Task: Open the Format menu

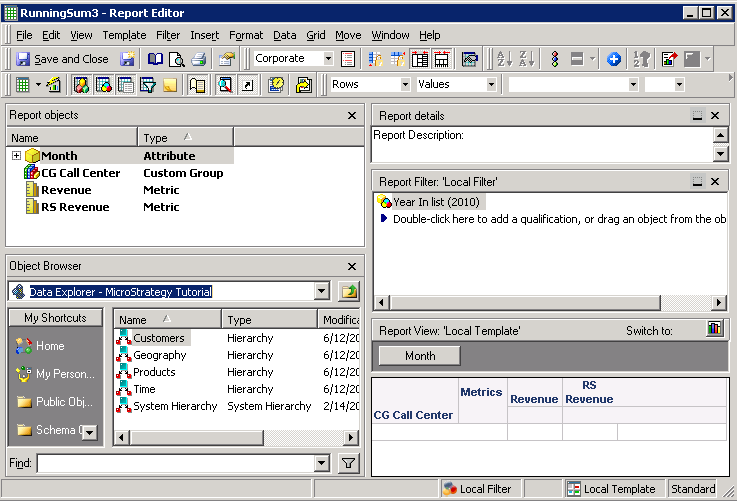Action: [x=246, y=35]
